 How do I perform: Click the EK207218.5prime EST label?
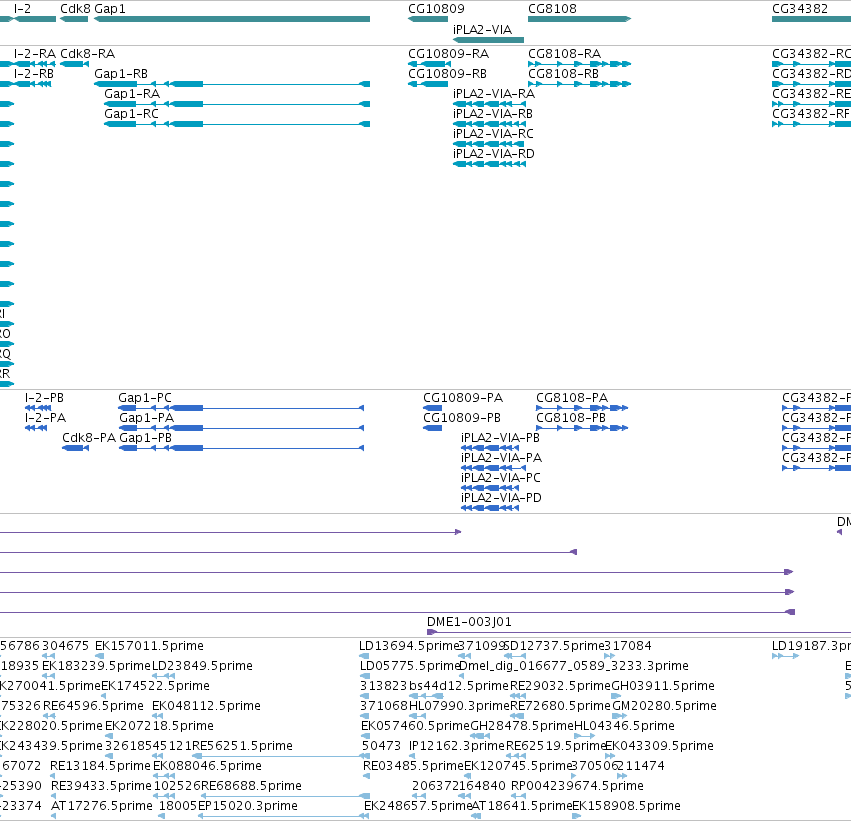pos(159,726)
